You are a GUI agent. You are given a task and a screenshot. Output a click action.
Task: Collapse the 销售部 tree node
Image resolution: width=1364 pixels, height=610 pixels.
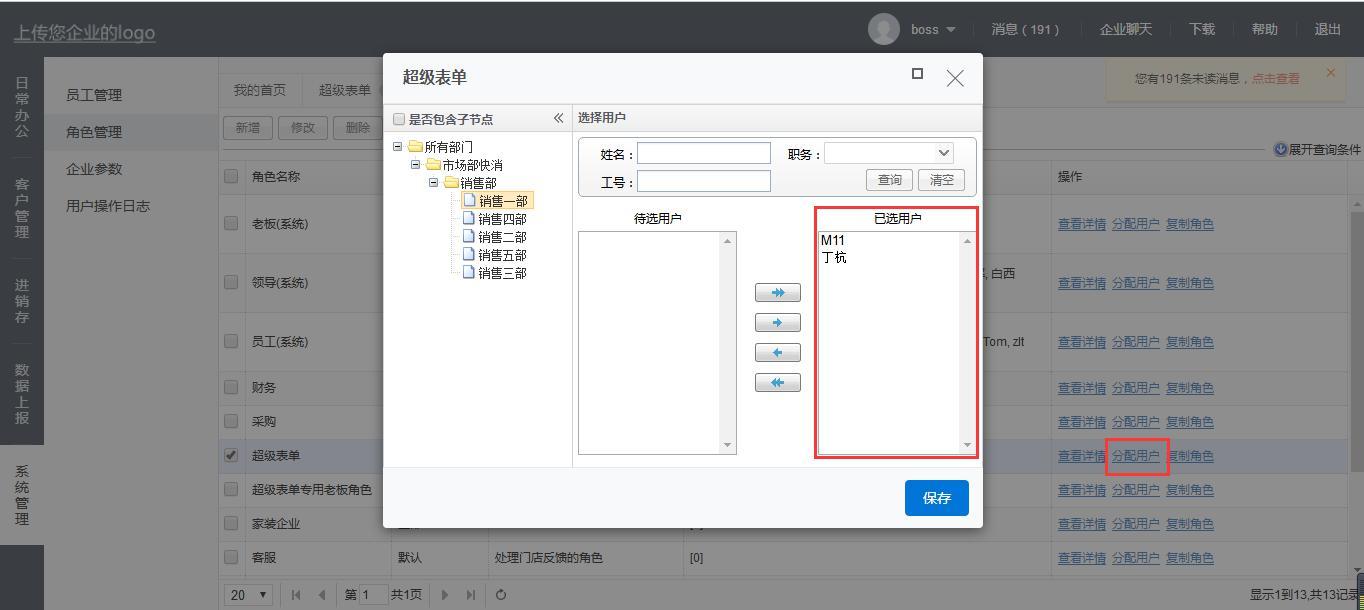point(433,183)
